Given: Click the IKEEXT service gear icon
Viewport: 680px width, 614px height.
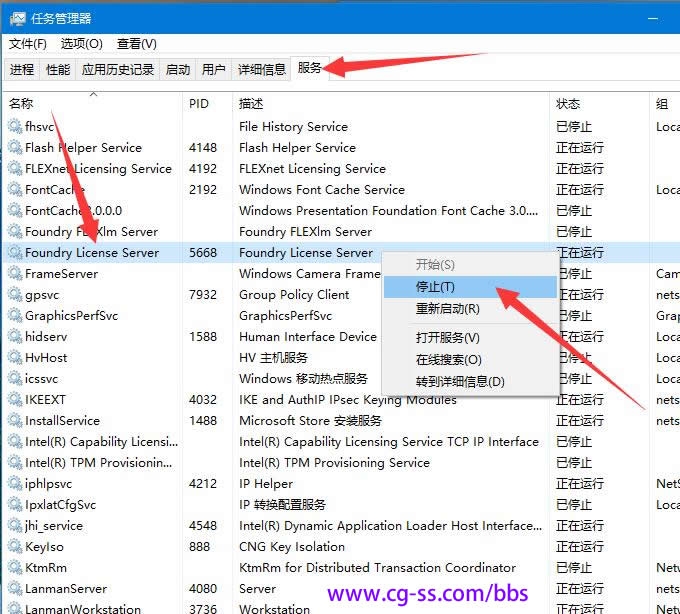Looking at the screenshot, I should click(14, 400).
